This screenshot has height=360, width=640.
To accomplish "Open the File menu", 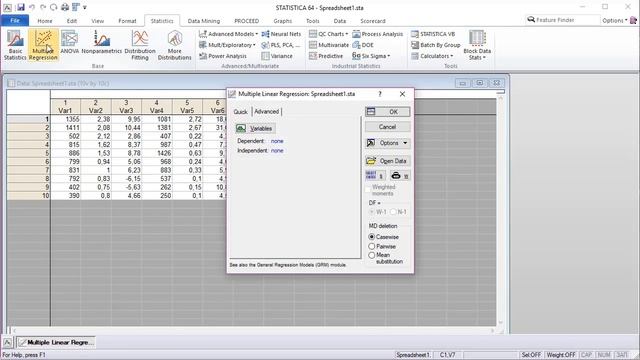I will pos(15,20).
